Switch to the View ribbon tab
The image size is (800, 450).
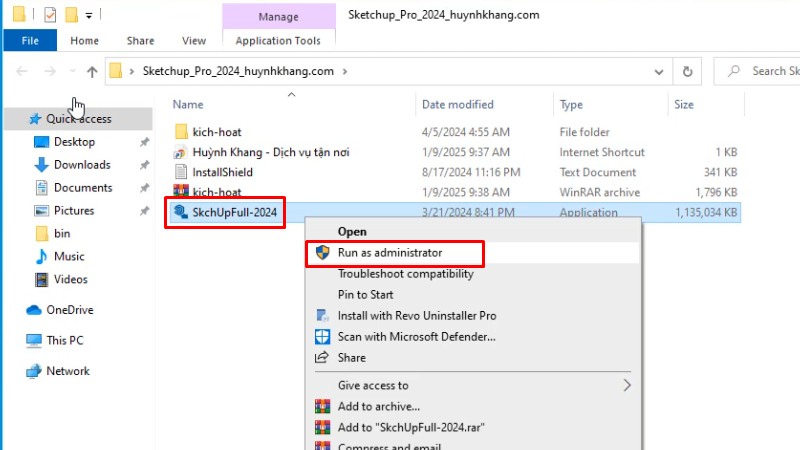(x=194, y=41)
